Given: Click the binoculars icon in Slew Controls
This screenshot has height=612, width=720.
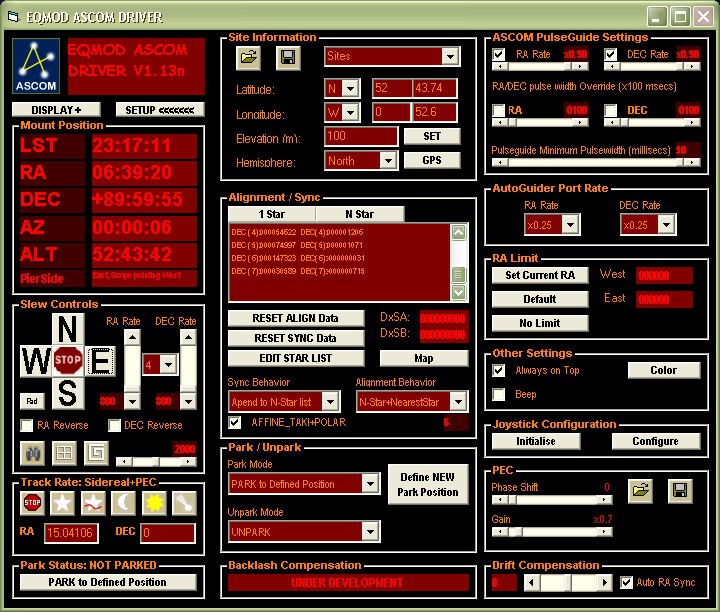Looking at the screenshot, I should click(33, 454).
